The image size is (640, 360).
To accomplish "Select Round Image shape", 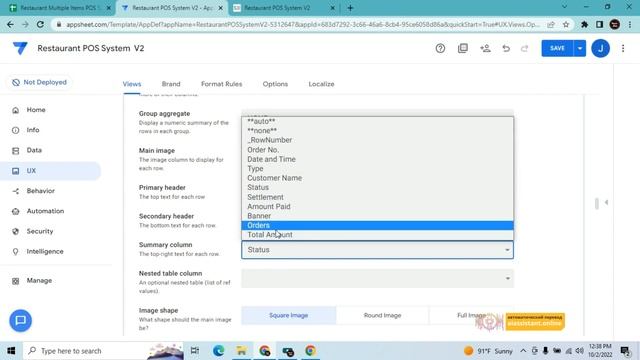I will pyautogui.click(x=382, y=316).
